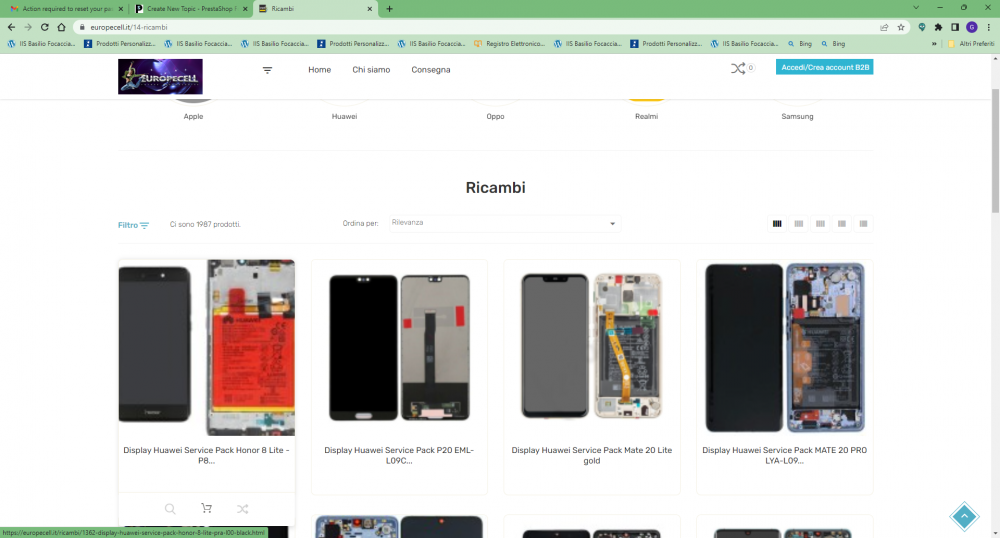Close the Ricambi tab
Viewport: 1000px width, 538px height.
(370, 9)
